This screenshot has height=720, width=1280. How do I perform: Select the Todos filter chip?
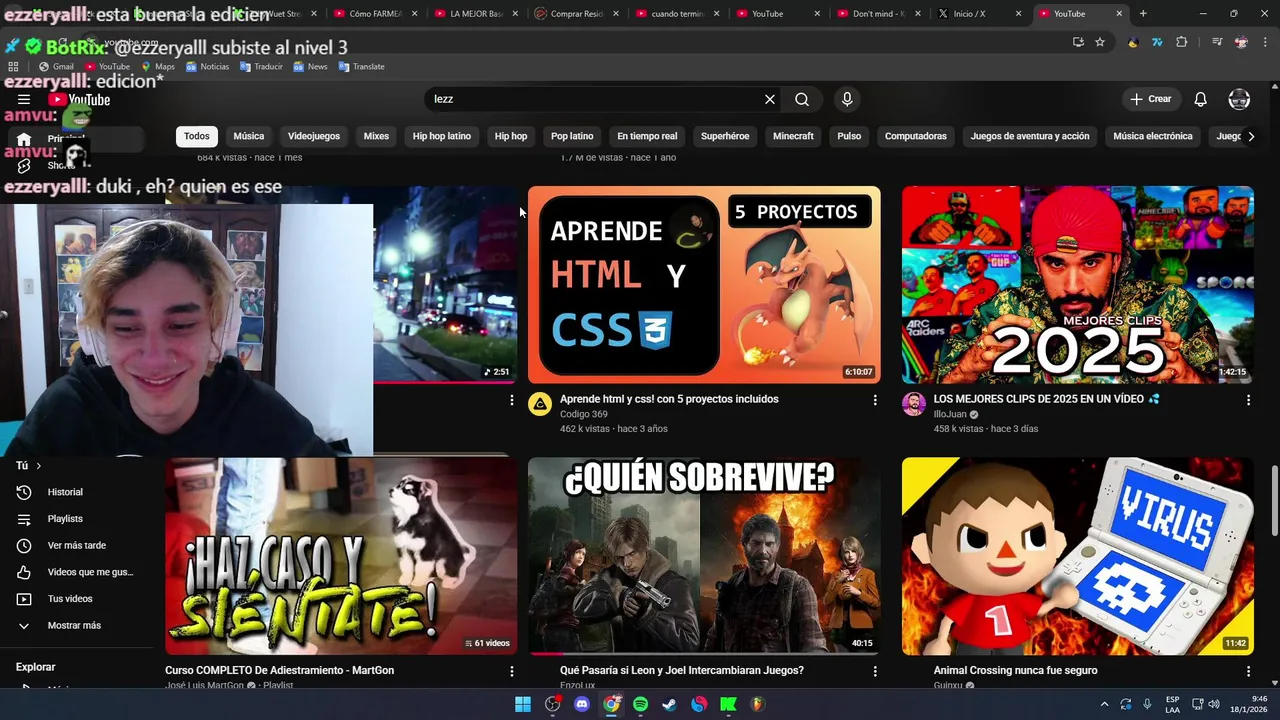[197, 136]
